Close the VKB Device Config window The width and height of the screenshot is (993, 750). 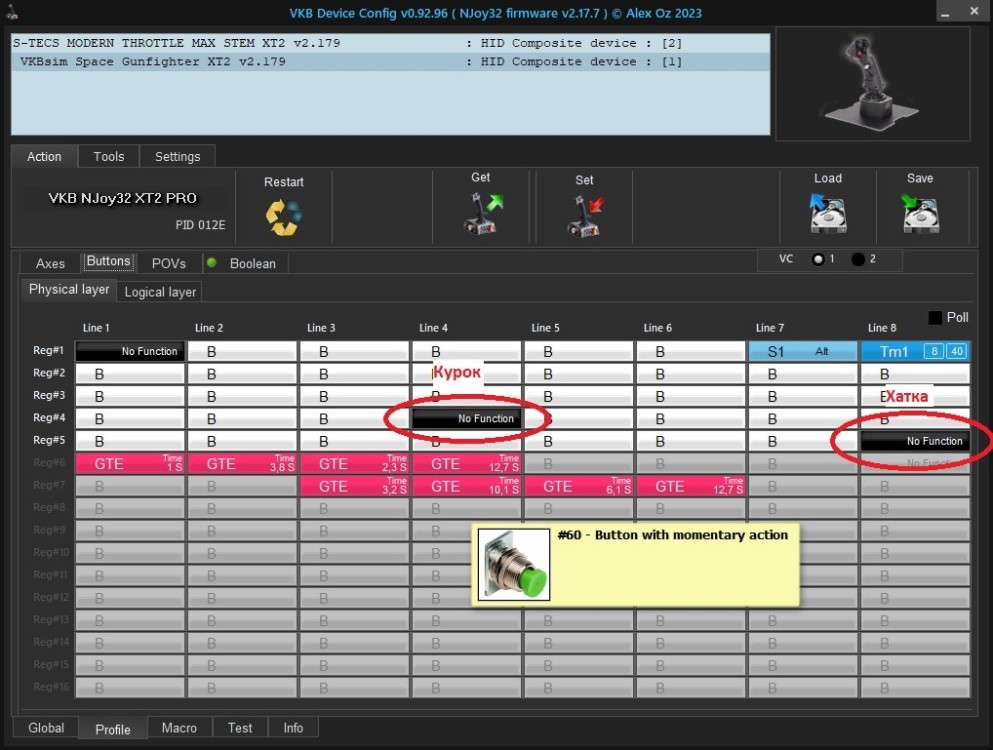[x=974, y=11]
